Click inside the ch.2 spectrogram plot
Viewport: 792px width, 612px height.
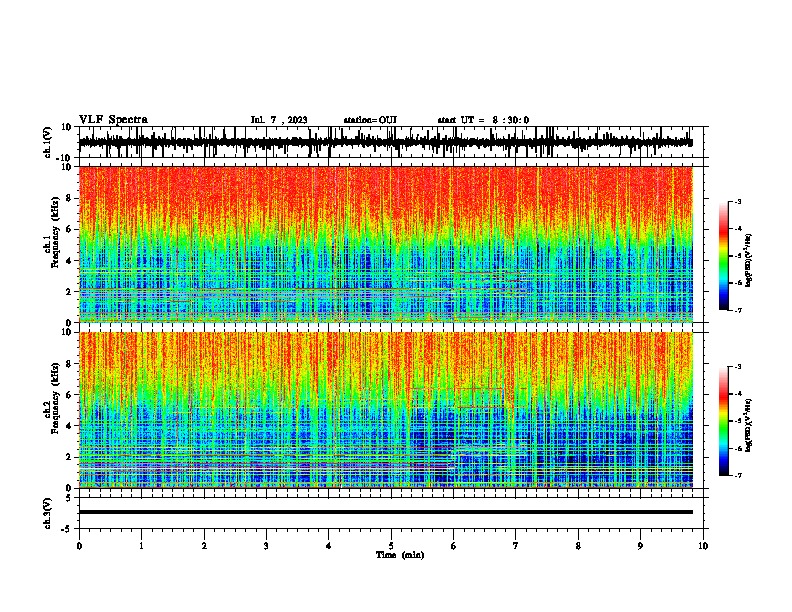pos(386,410)
